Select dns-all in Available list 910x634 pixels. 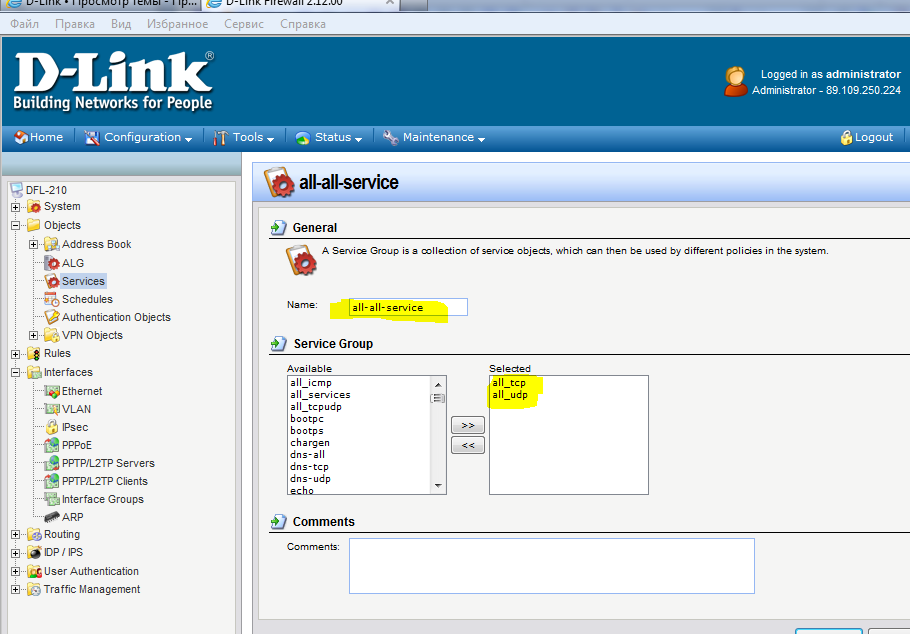point(308,455)
